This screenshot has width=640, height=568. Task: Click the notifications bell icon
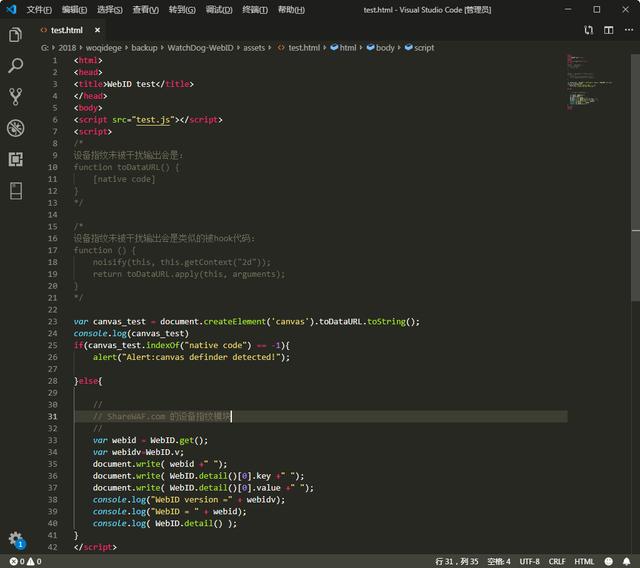click(626, 561)
